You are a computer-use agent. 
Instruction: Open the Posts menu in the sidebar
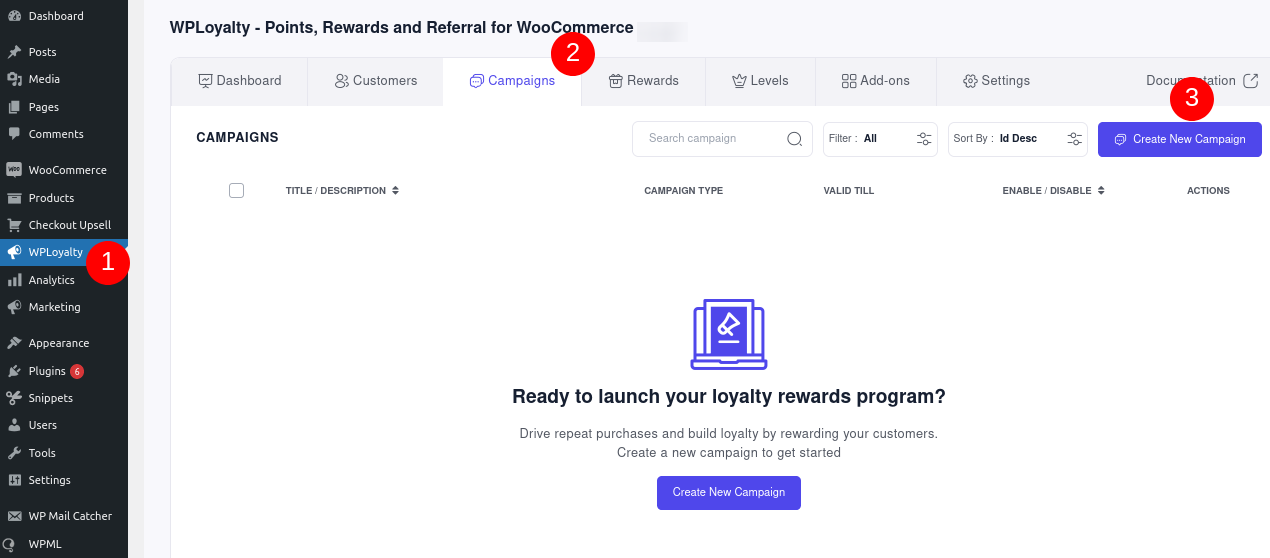click(x=64, y=52)
